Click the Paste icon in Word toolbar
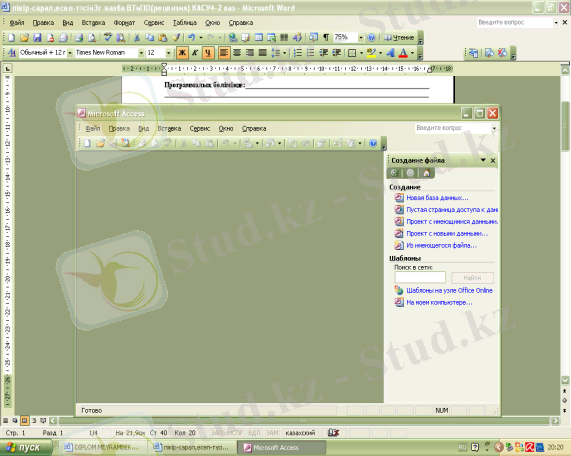Viewport: 571px width, 456px height. coord(163,38)
